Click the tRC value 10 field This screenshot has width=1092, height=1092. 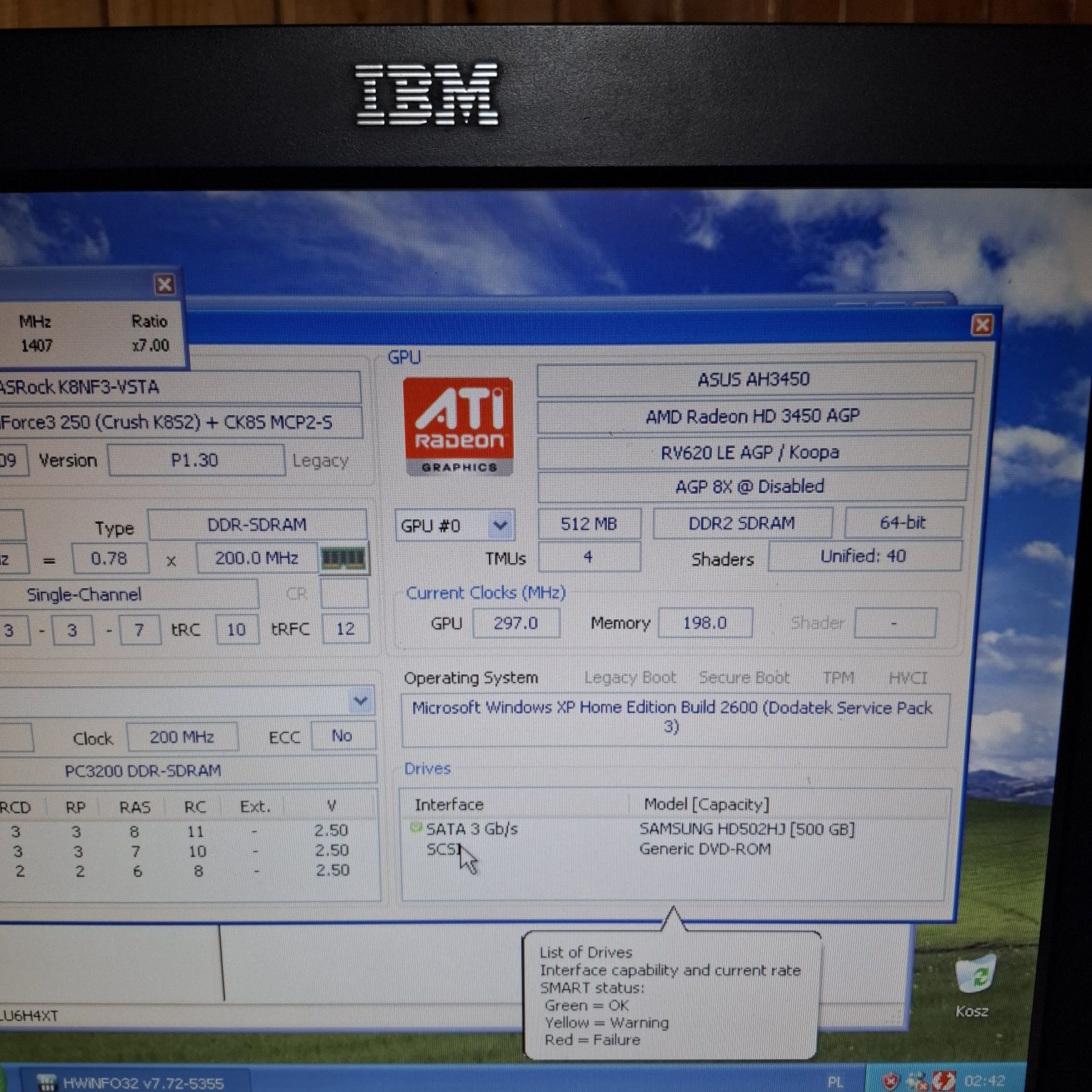(x=237, y=630)
